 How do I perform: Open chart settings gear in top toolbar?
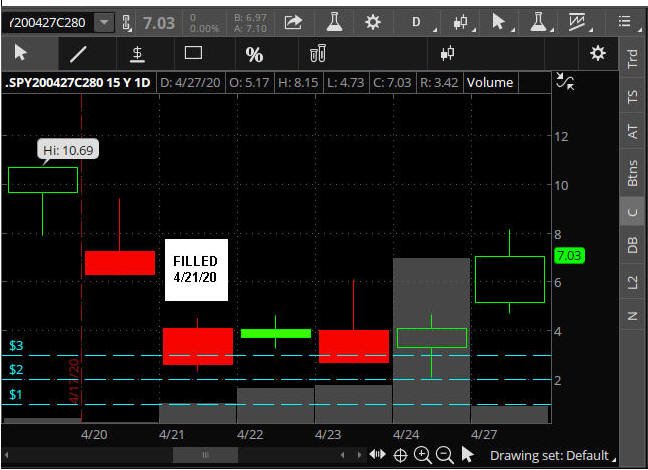[373, 22]
